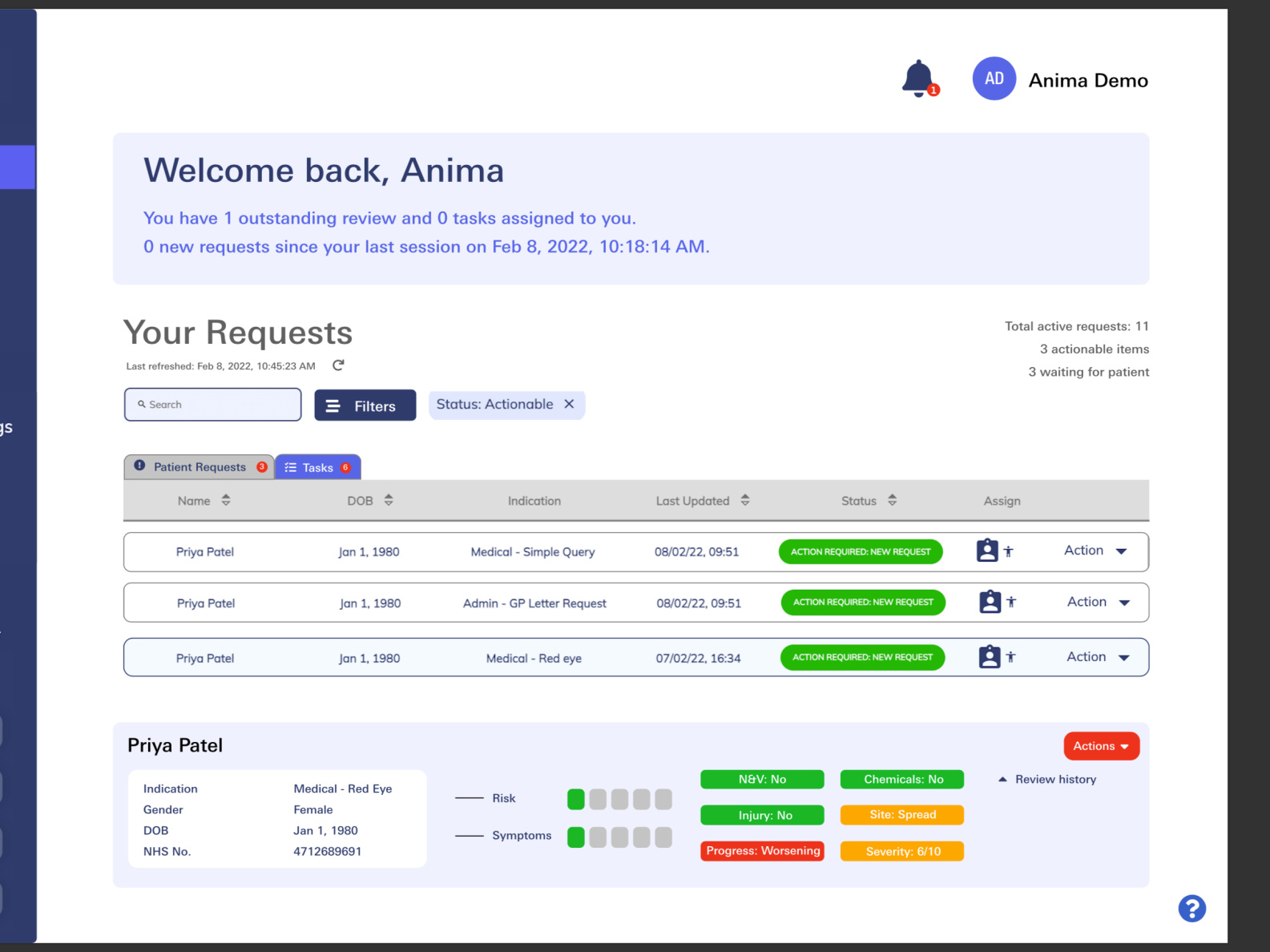Switch to the Patient Requests tab
The image size is (1270, 952).
point(200,467)
